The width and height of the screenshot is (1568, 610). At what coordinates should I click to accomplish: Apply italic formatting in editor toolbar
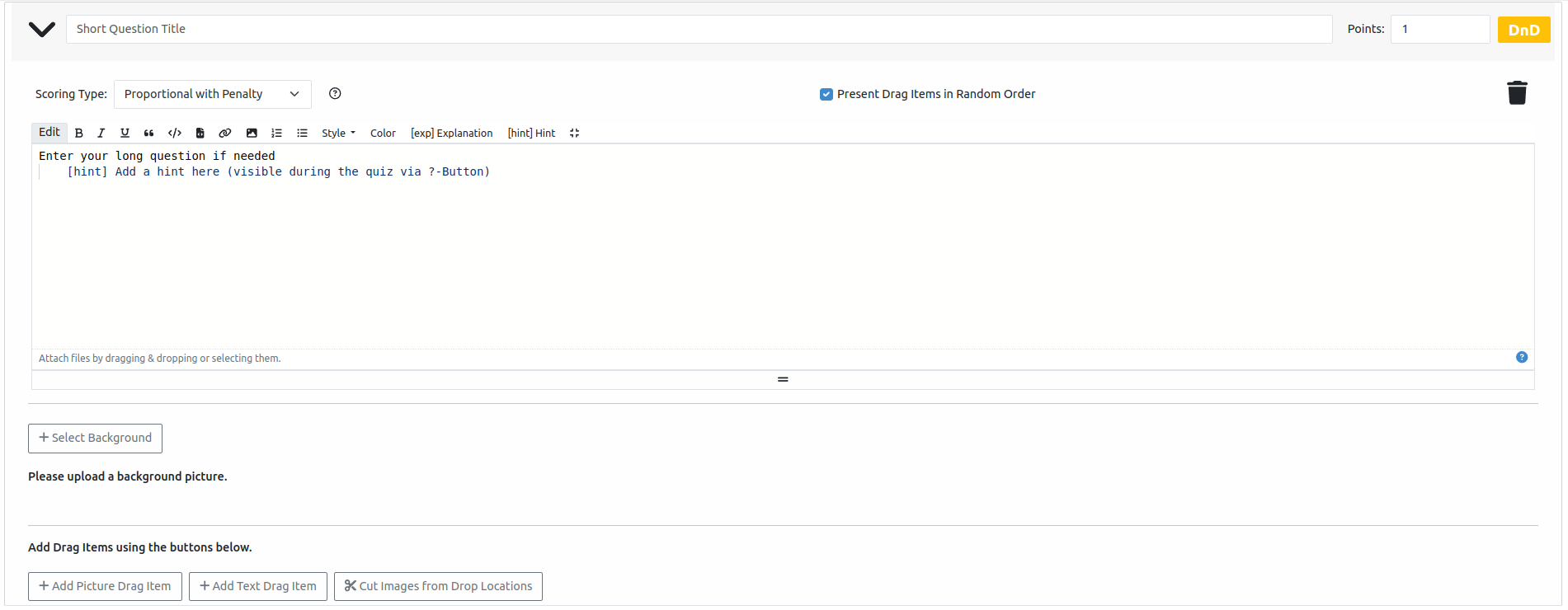click(x=101, y=133)
